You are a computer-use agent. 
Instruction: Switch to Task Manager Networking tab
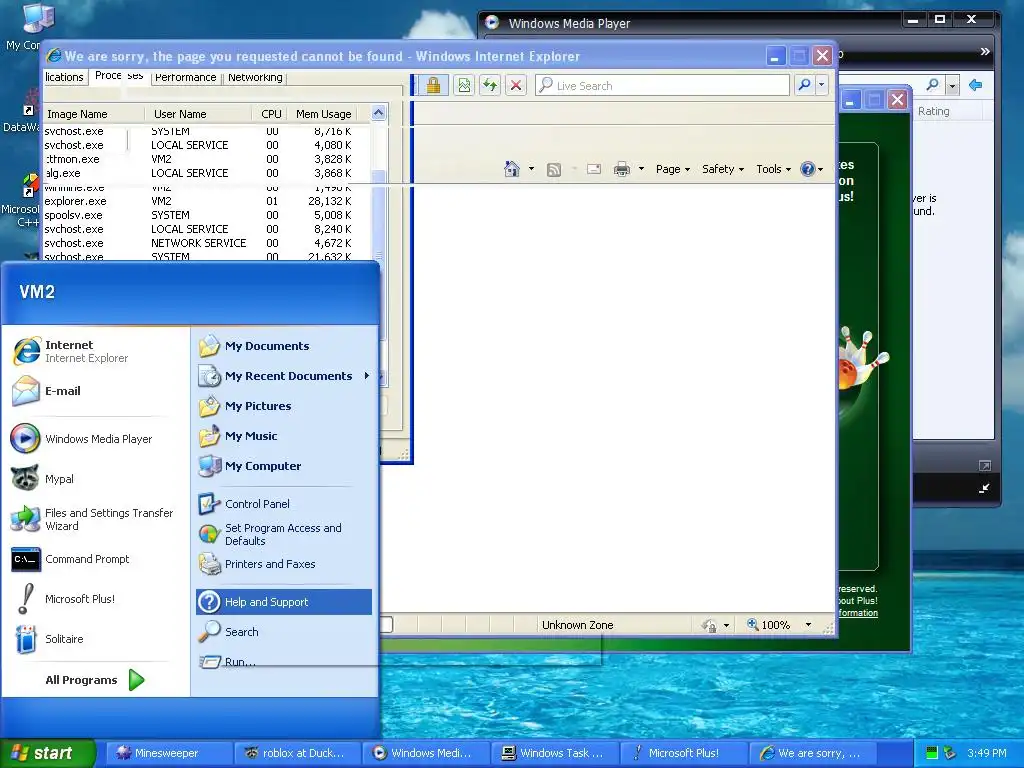pos(255,77)
